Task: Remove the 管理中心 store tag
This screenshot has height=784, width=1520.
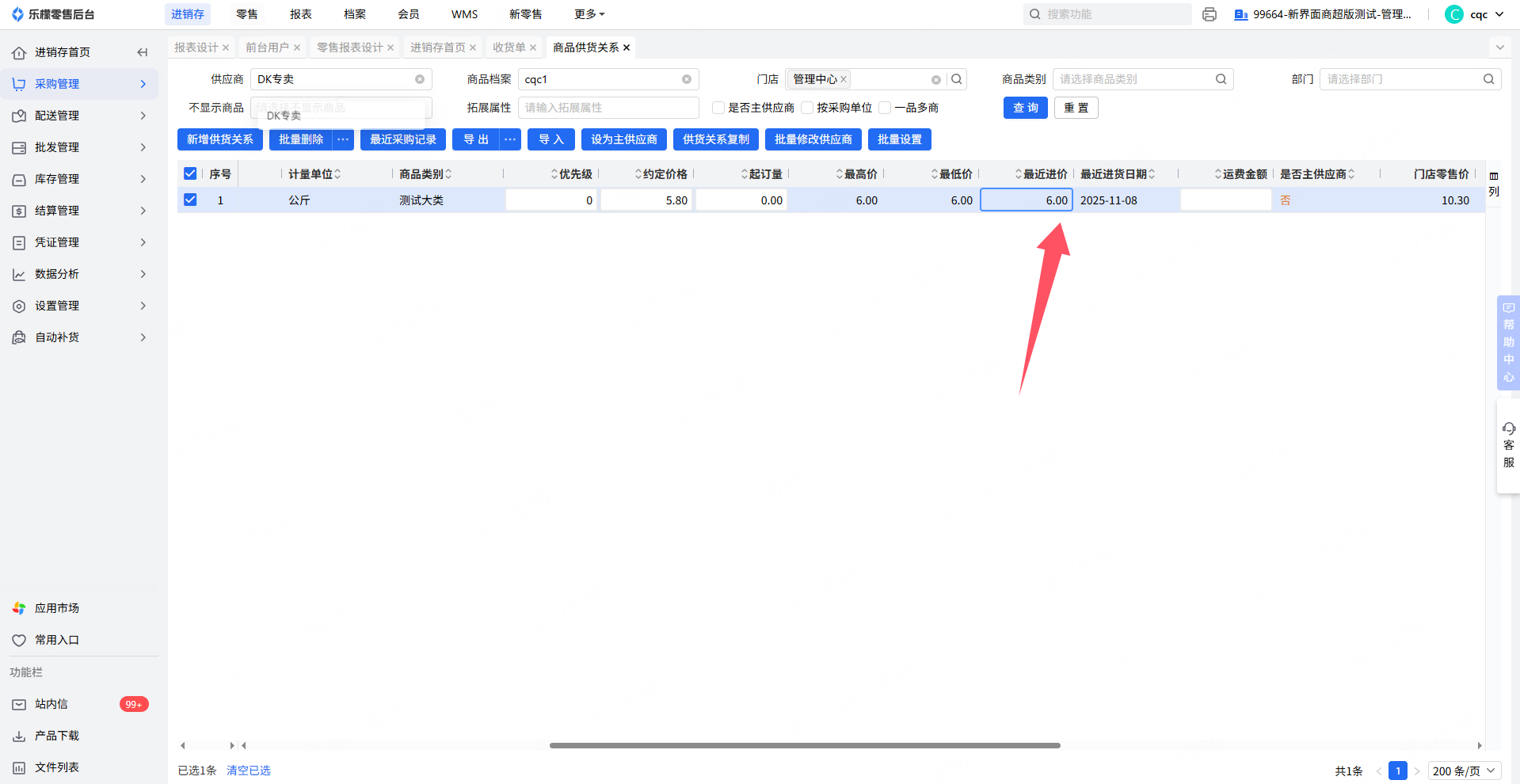Action: (x=844, y=79)
